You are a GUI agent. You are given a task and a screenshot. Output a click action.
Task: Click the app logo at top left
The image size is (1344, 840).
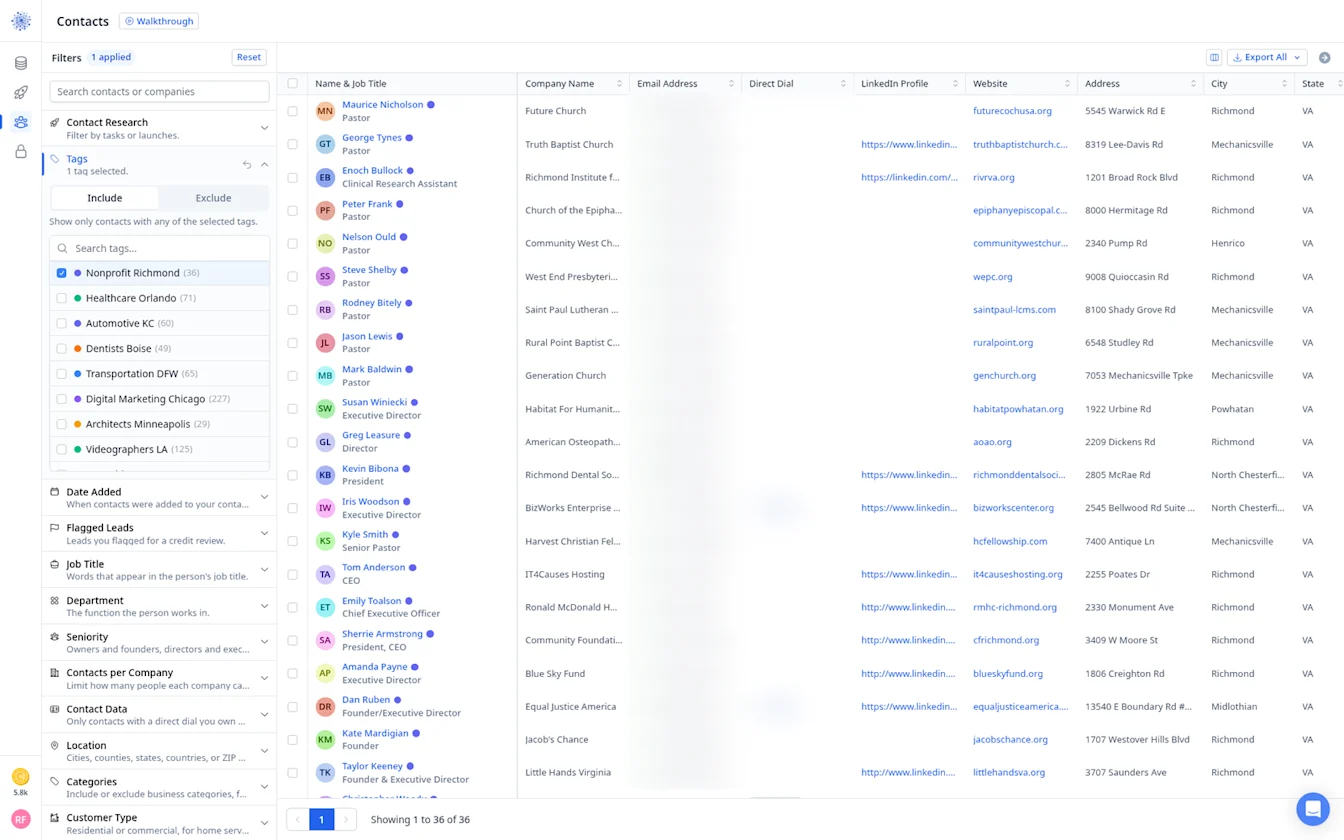(21, 21)
